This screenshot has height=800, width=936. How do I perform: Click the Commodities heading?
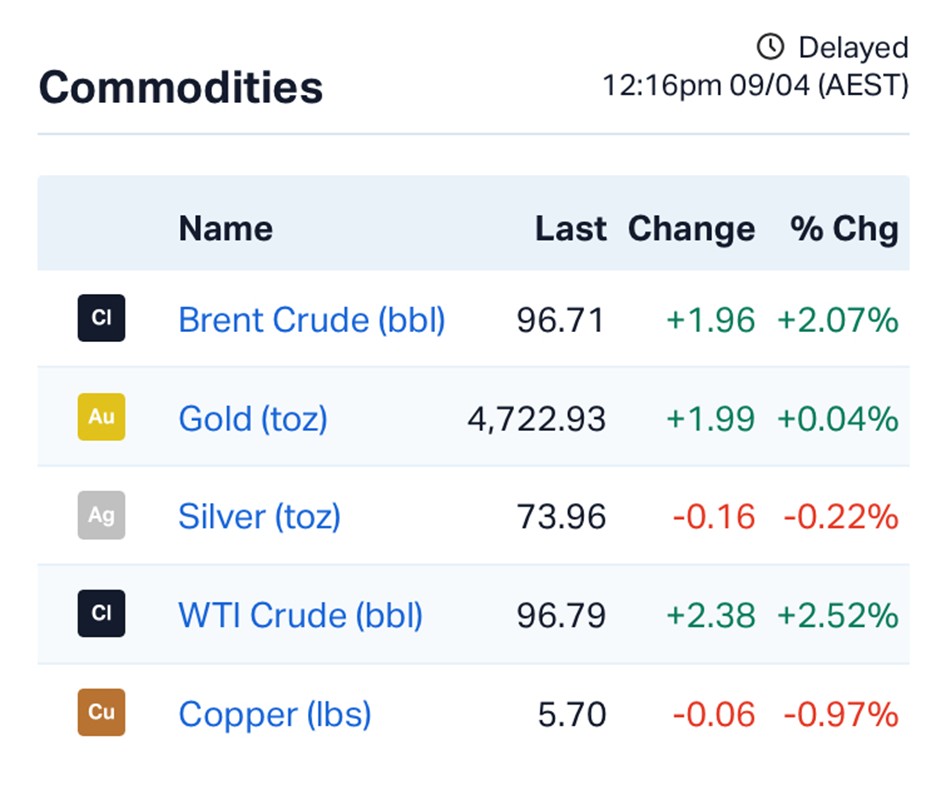pyautogui.click(x=180, y=87)
